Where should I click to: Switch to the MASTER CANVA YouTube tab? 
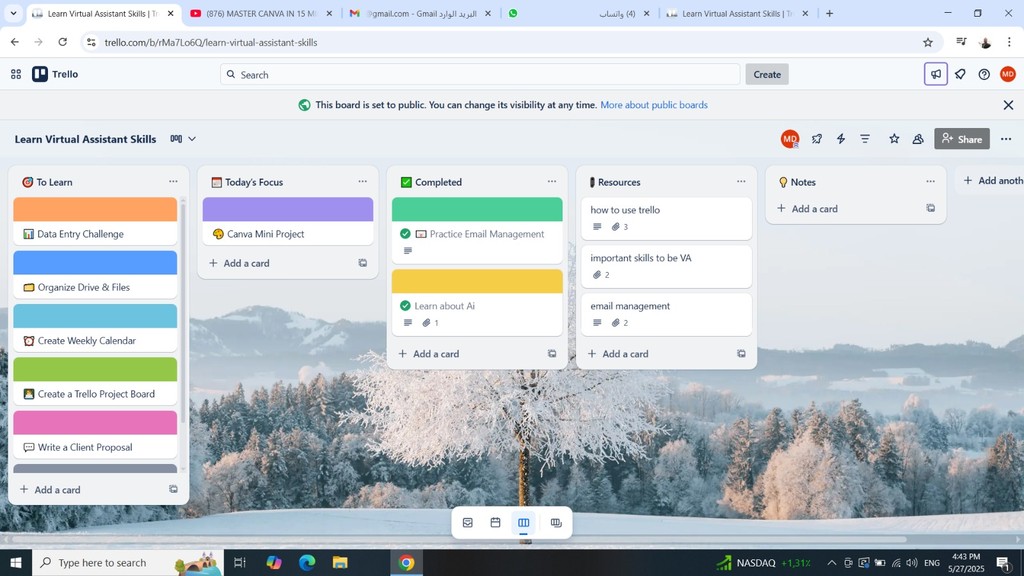261,13
